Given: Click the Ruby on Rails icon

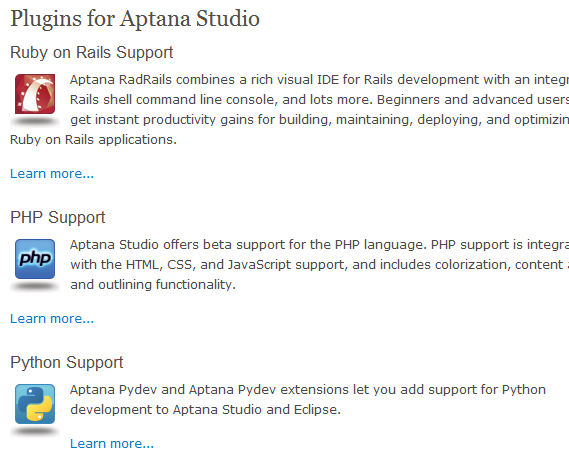Looking at the screenshot, I should (x=35, y=94).
